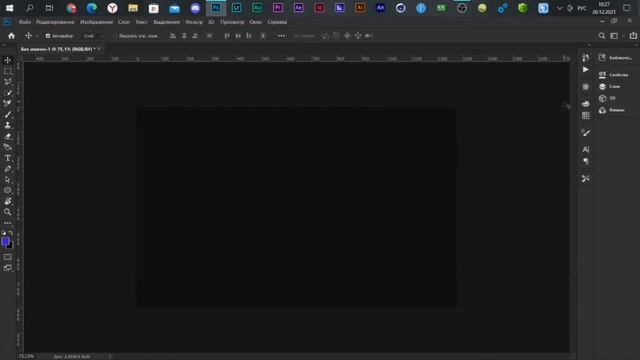Select the Eyedropper tool
The image size is (640, 360).
[x=7, y=93]
